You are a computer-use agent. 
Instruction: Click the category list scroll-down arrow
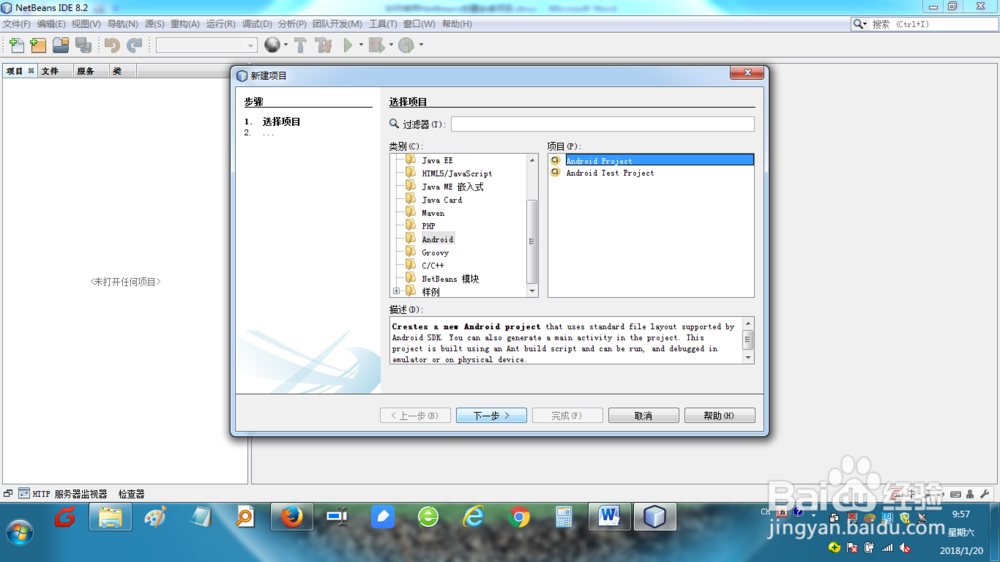pos(532,291)
